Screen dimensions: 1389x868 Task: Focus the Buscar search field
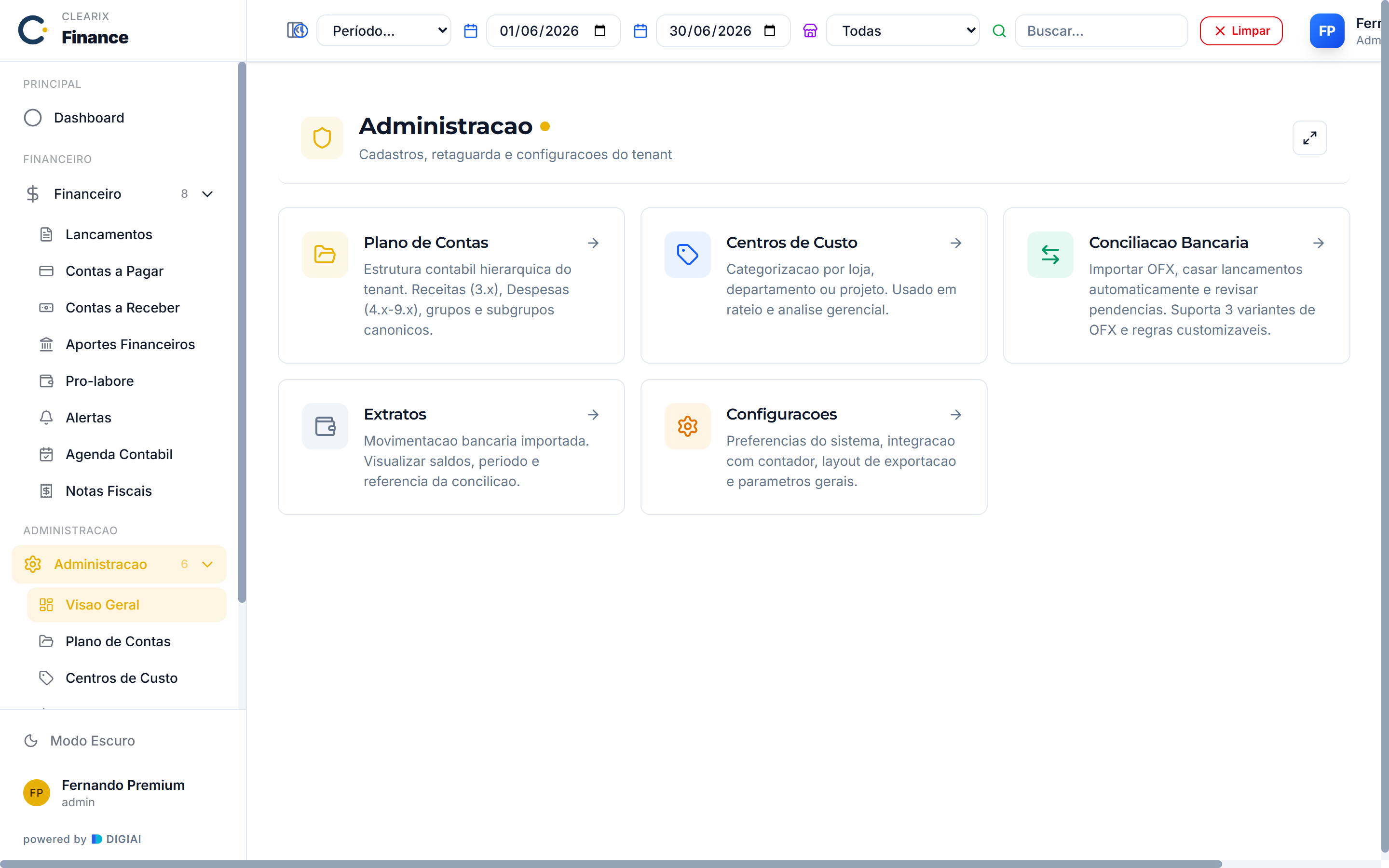[1101, 31]
